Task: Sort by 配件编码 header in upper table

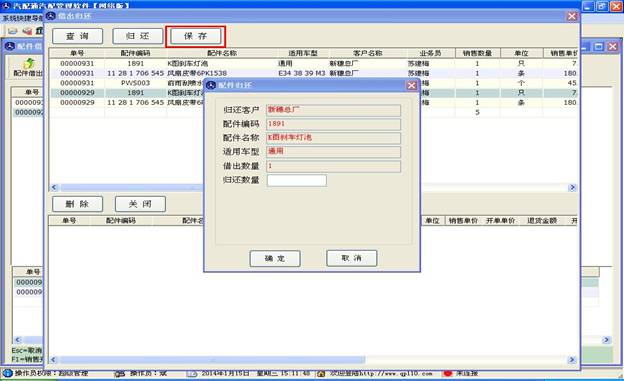Action: tap(135, 53)
